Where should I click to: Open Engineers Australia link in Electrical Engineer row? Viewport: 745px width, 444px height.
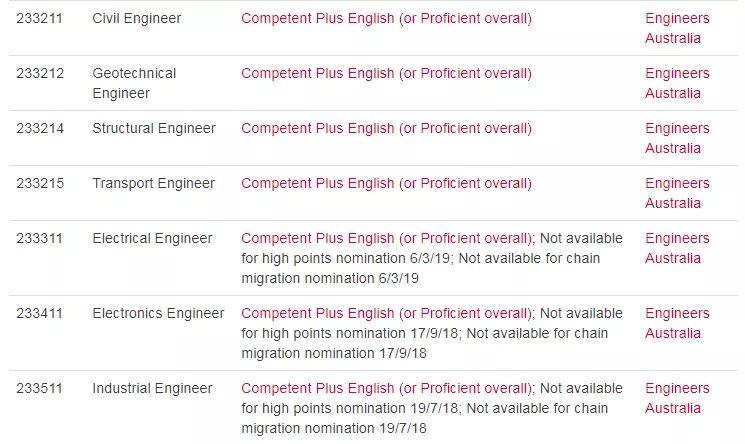[677, 248]
